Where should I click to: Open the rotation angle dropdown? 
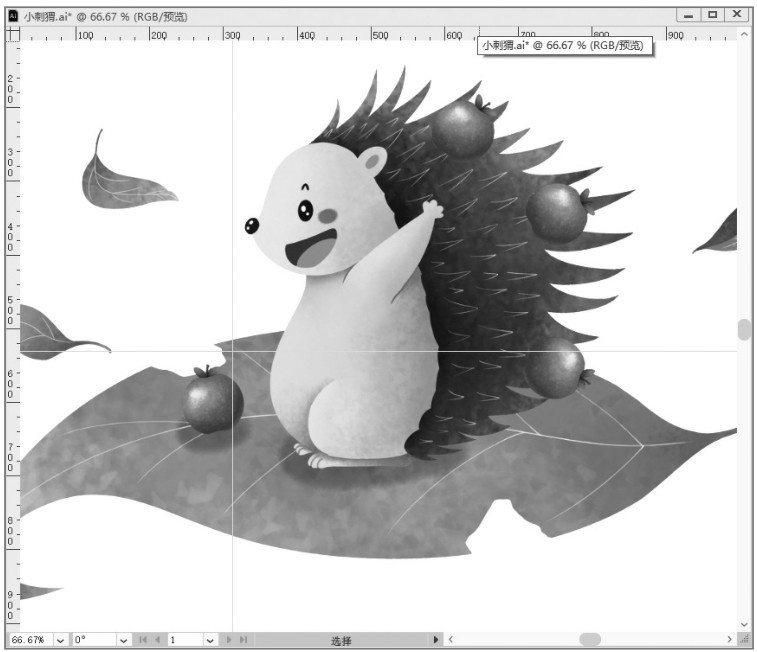(123, 640)
